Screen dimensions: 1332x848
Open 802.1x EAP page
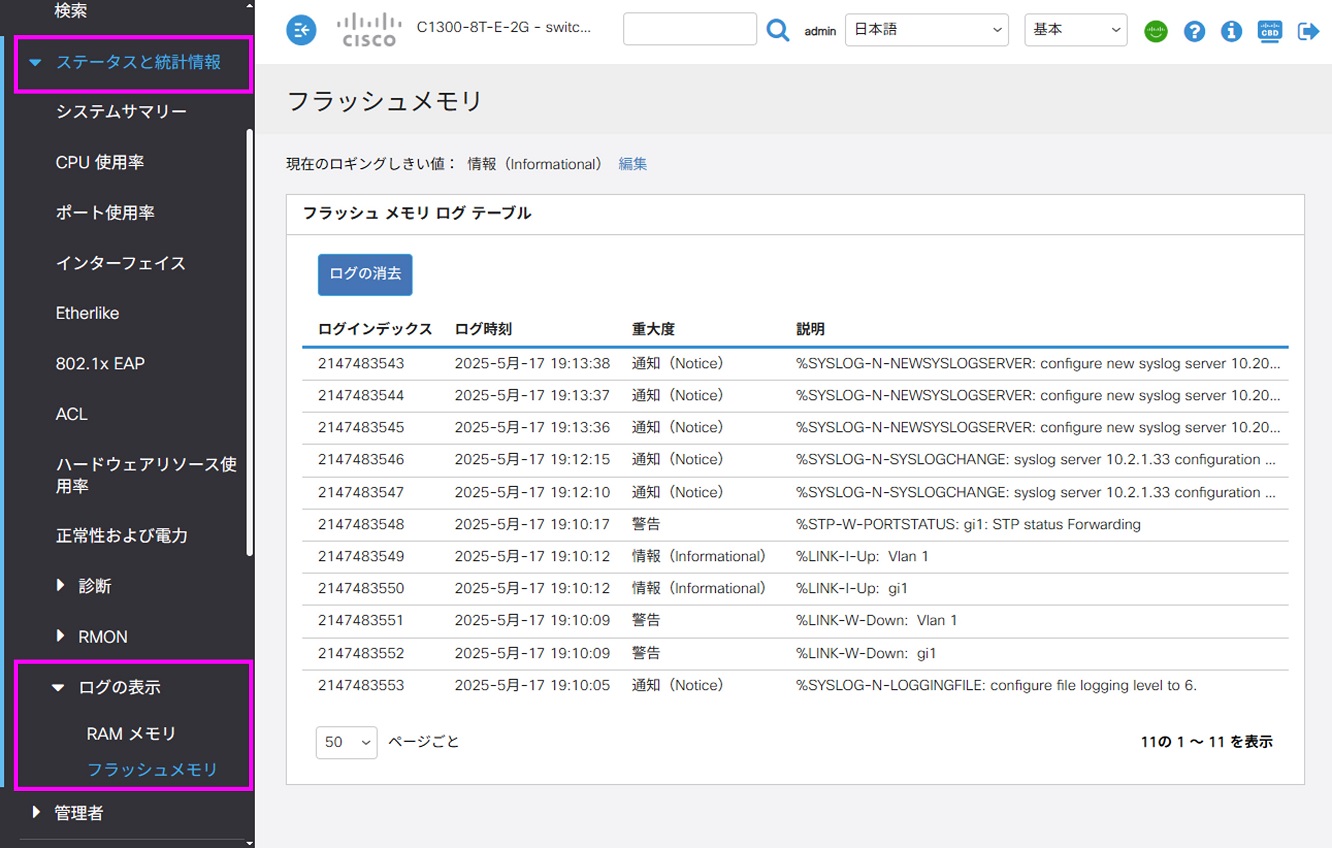click(100, 363)
